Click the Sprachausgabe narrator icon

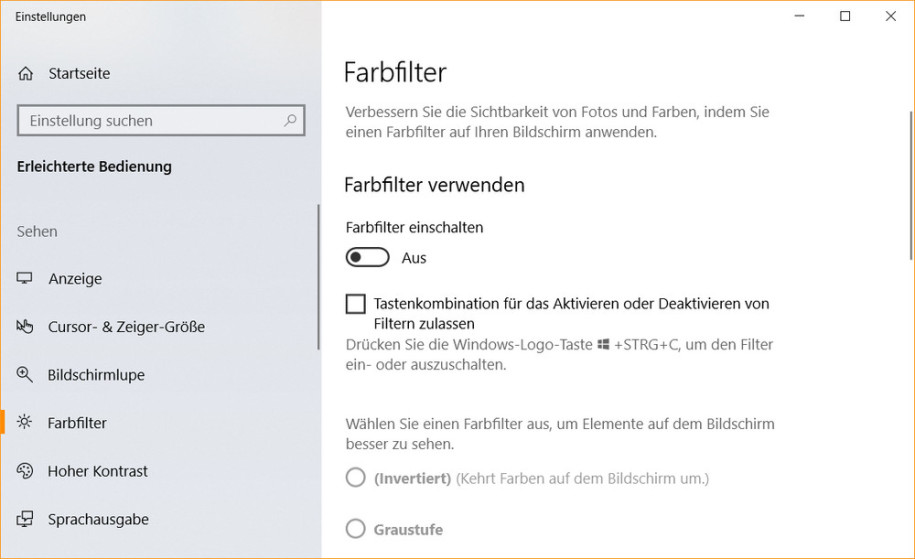point(25,519)
